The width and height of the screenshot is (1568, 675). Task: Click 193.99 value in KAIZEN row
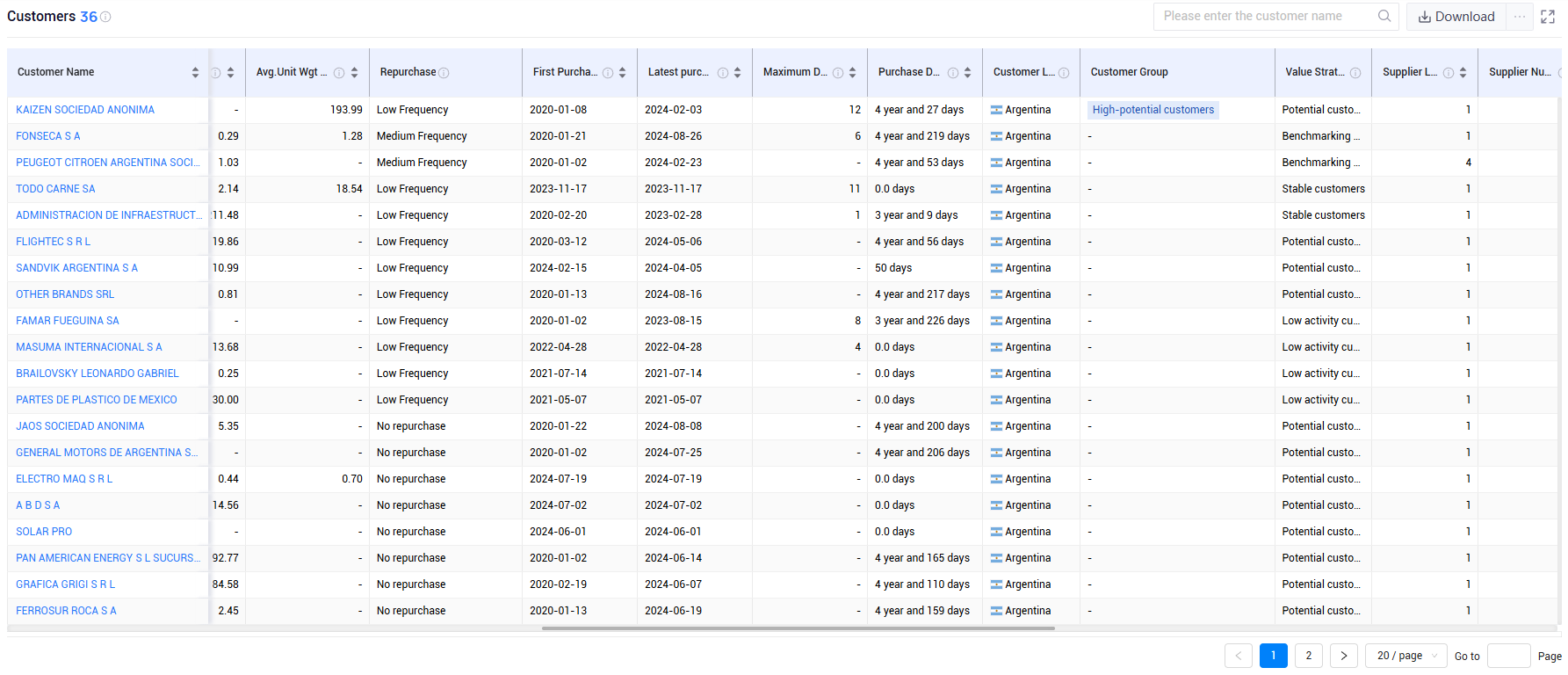(x=346, y=110)
